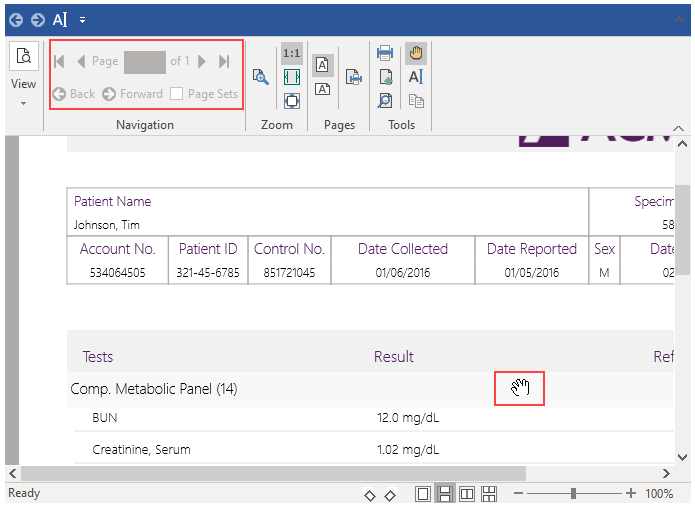This screenshot has height=507, width=695.
Task: Click the Print icon in Tools
Action: click(385, 53)
